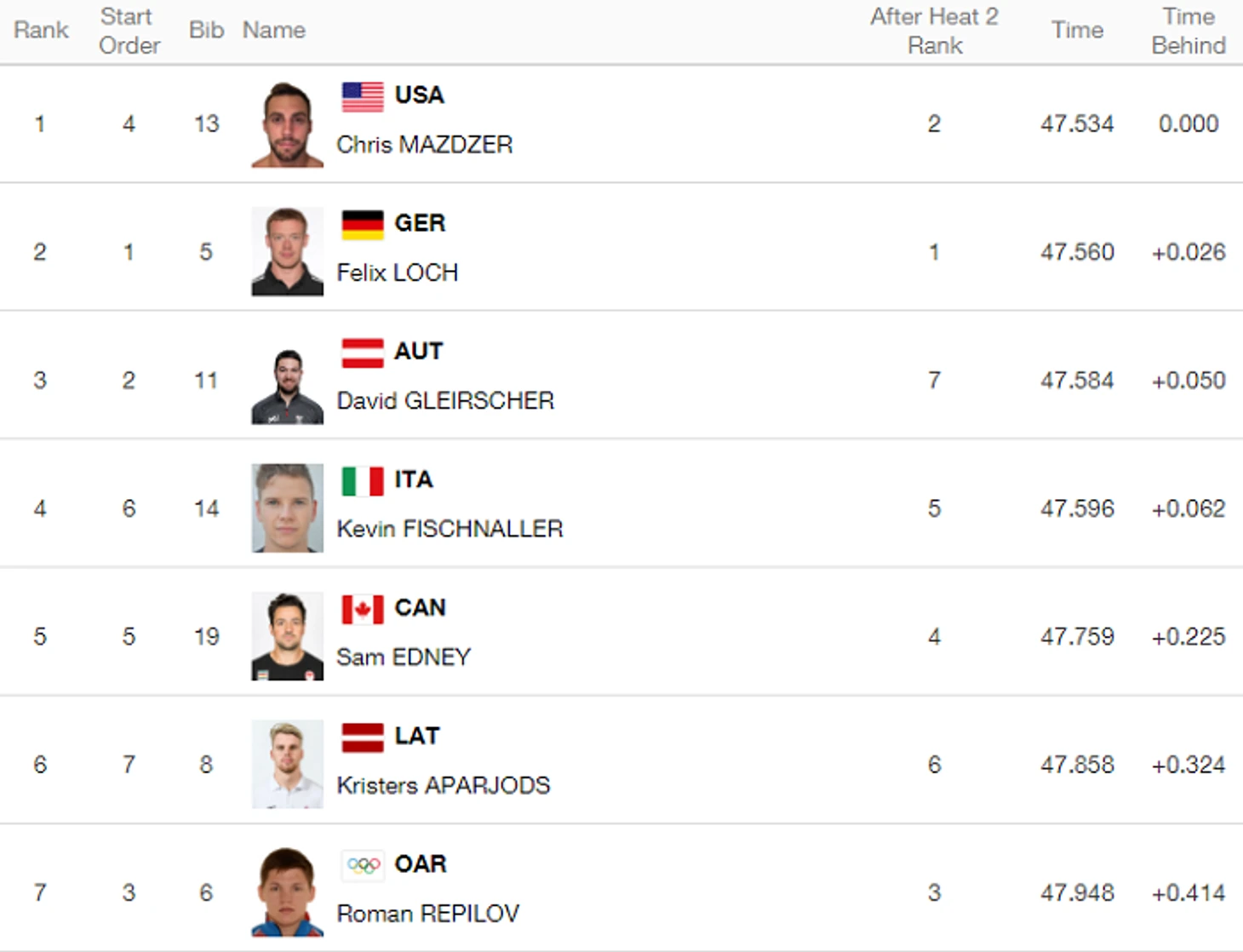1243x952 pixels.
Task: Click the German flag icon
Action: pyautogui.click(x=363, y=225)
